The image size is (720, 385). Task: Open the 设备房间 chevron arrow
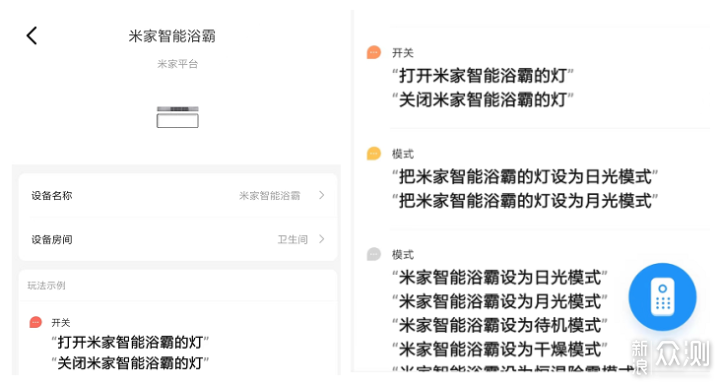tap(321, 239)
